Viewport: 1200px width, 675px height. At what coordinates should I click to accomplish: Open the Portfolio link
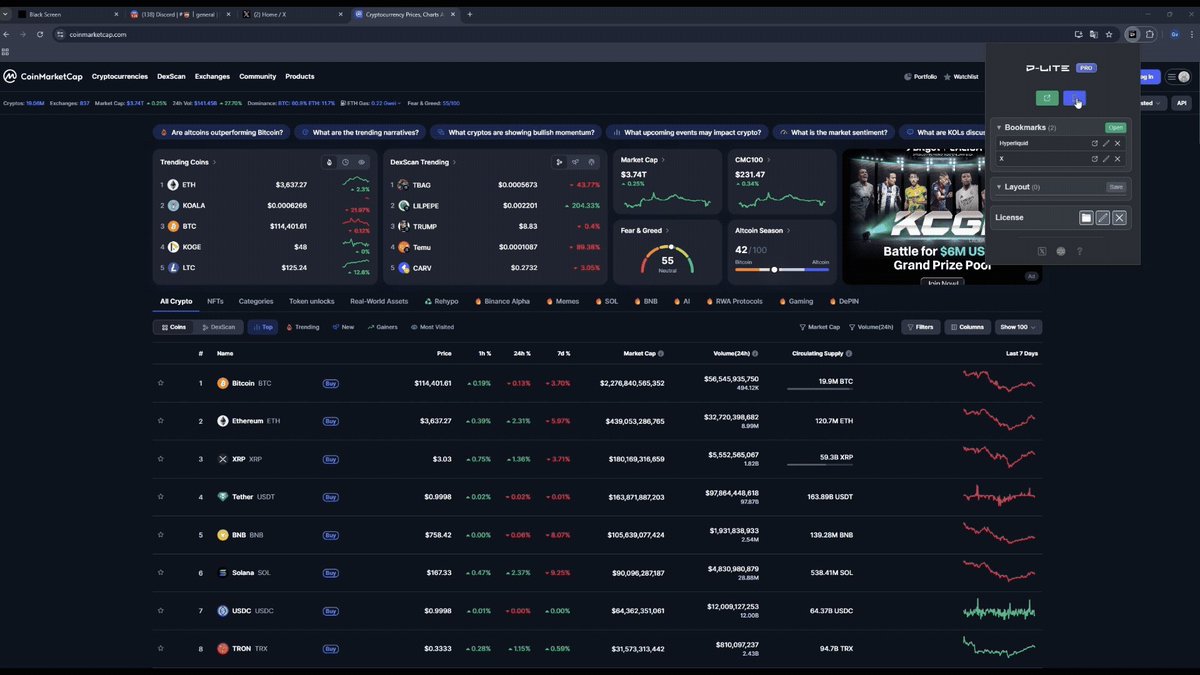(920, 77)
